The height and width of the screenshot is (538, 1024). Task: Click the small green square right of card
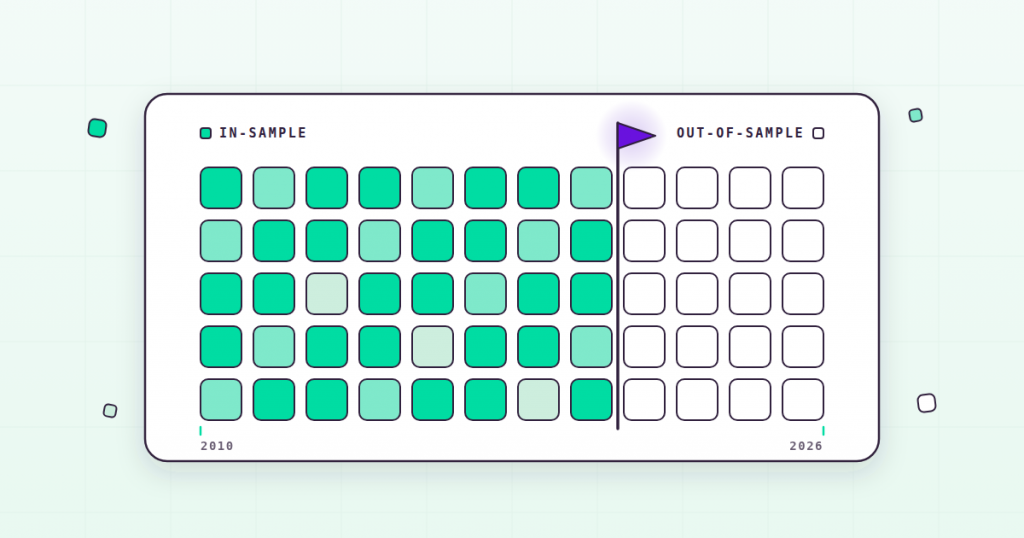[x=916, y=116]
